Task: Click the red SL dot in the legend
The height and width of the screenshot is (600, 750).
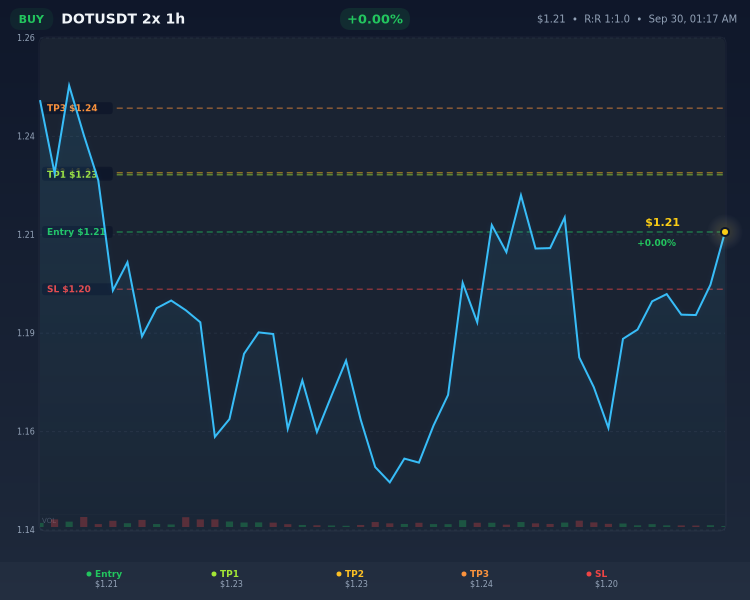Action: click(589, 574)
